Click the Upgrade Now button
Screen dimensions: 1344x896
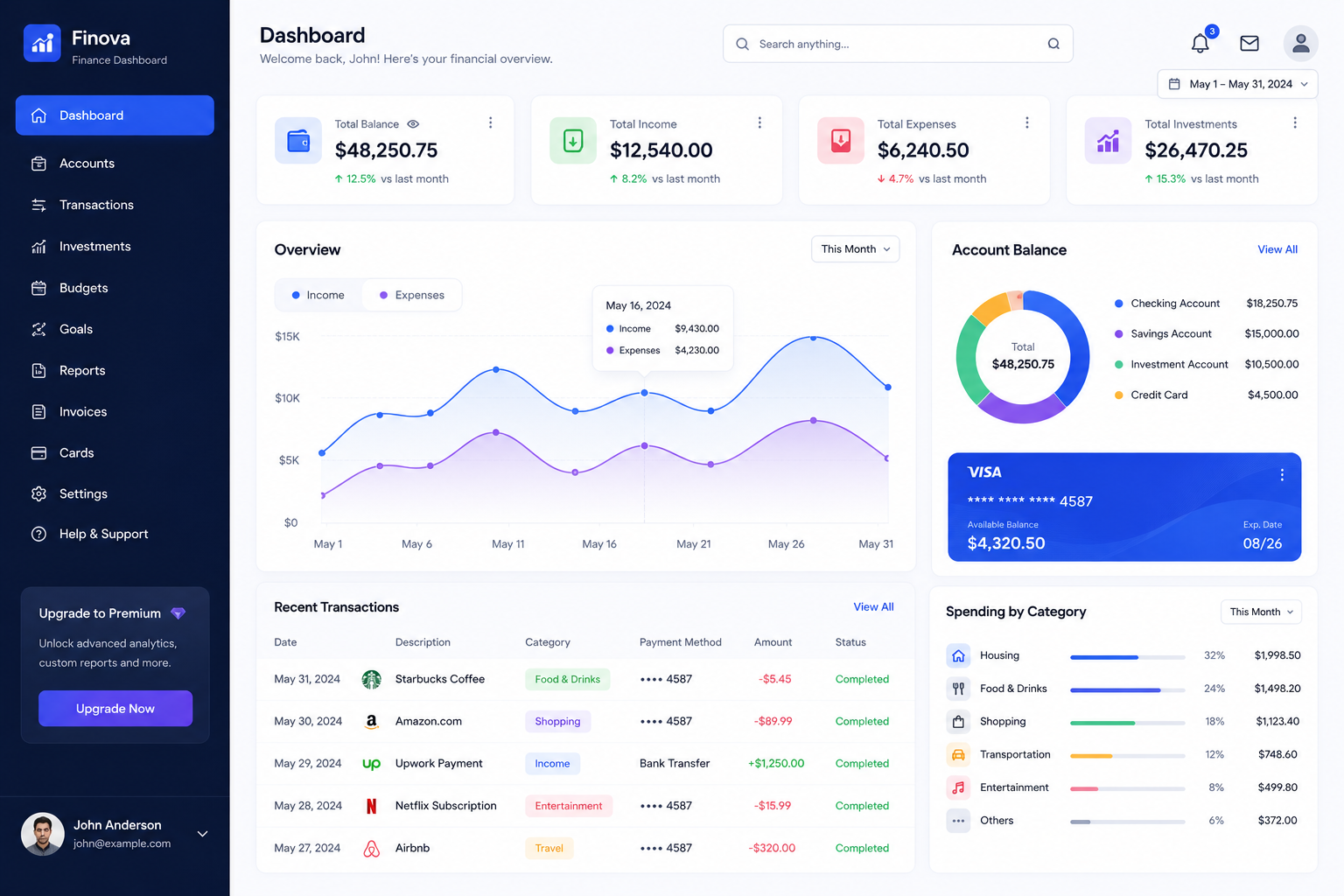(115, 709)
